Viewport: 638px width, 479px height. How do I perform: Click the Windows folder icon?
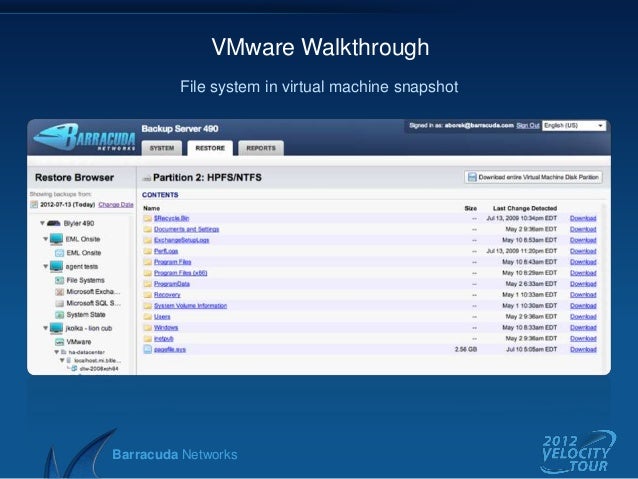148,328
